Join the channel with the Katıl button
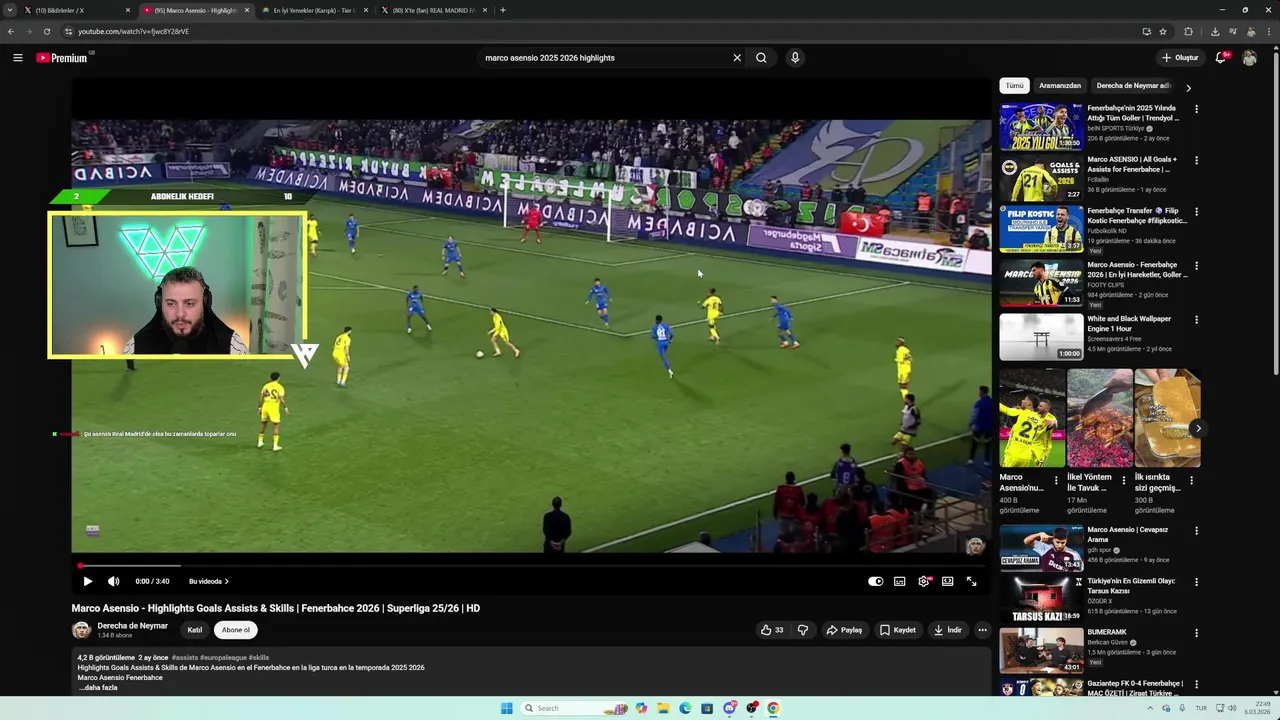Screen dimensions: 1280x720 (195, 630)
